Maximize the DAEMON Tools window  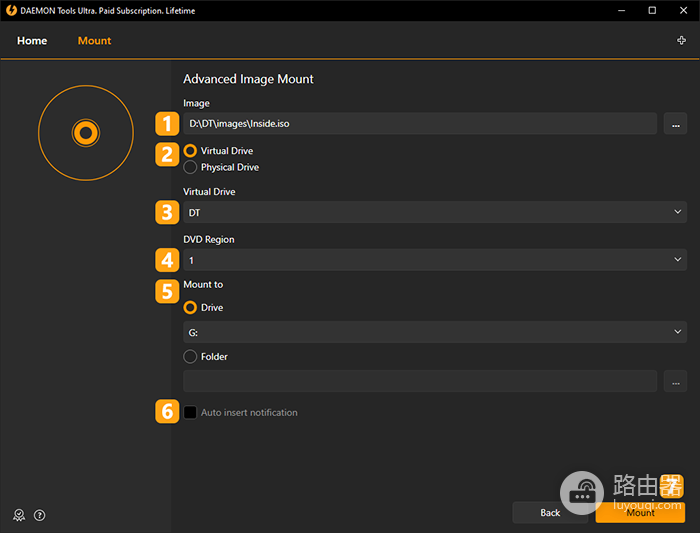click(x=652, y=10)
